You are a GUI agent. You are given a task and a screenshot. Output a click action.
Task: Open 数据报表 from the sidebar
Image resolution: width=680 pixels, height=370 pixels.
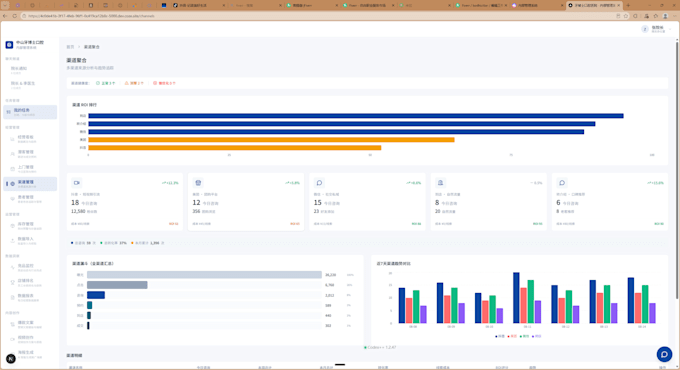coord(30,297)
